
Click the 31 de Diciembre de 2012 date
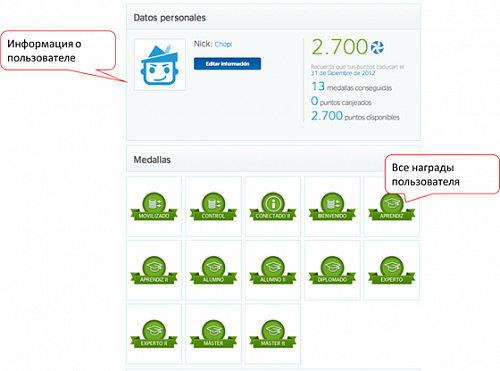pyautogui.click(x=343, y=73)
